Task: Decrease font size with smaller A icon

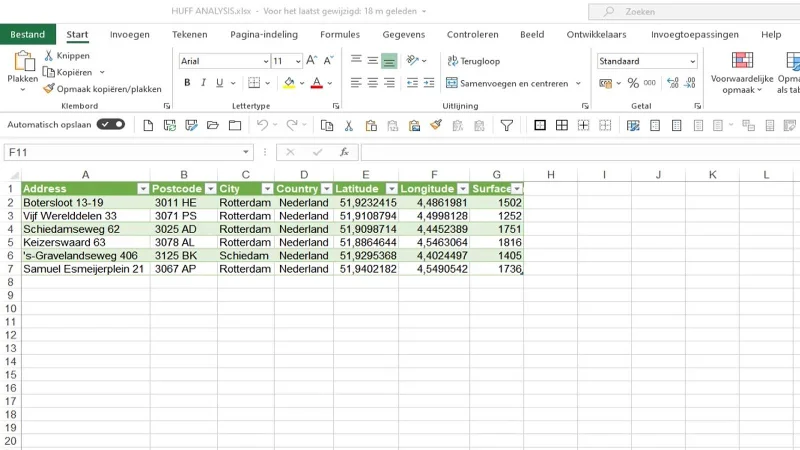Action: point(329,61)
